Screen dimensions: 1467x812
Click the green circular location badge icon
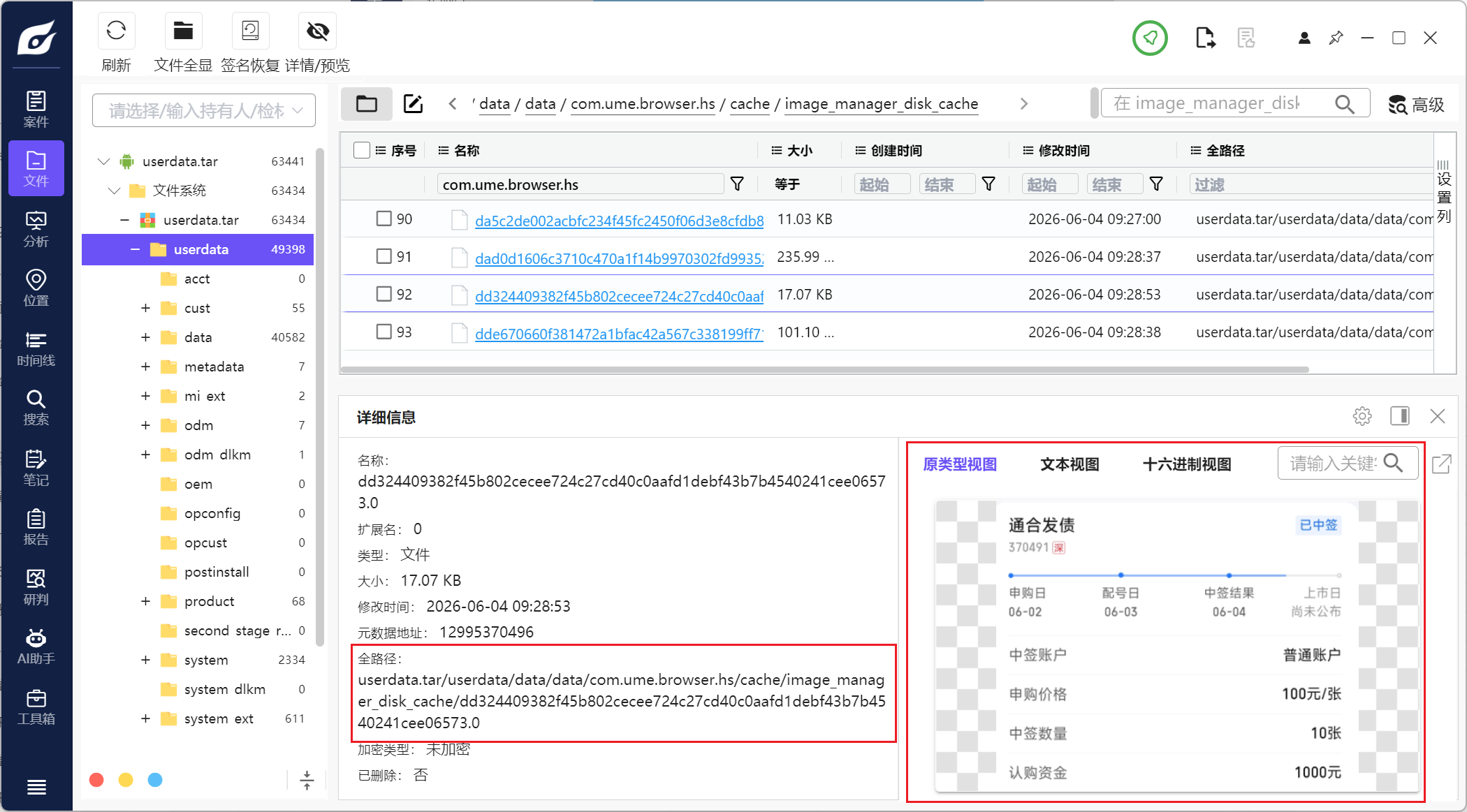(x=1150, y=38)
